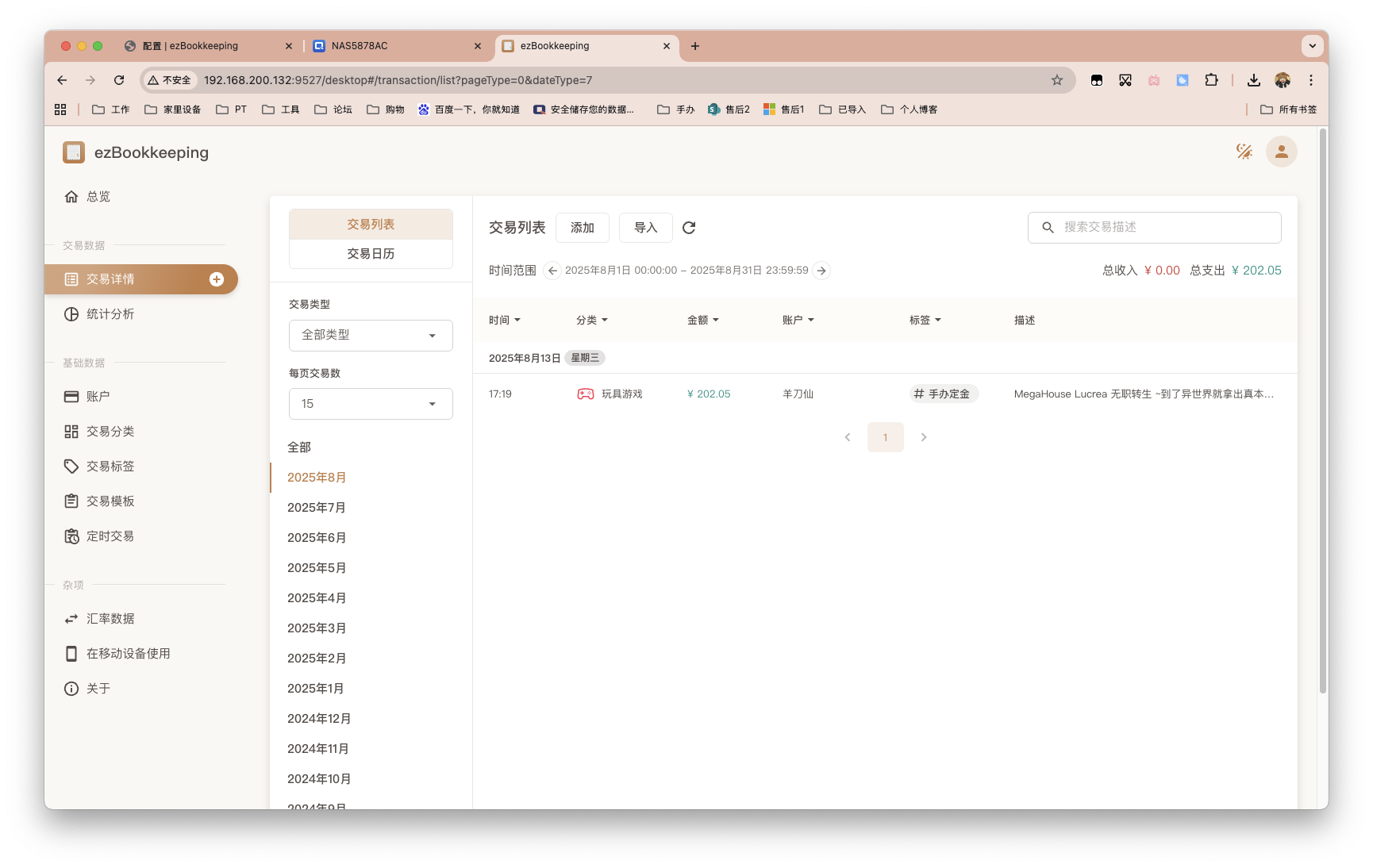Image resolution: width=1373 pixels, height=868 pixels.
Task: Click the search transaction description field
Action: click(1153, 228)
